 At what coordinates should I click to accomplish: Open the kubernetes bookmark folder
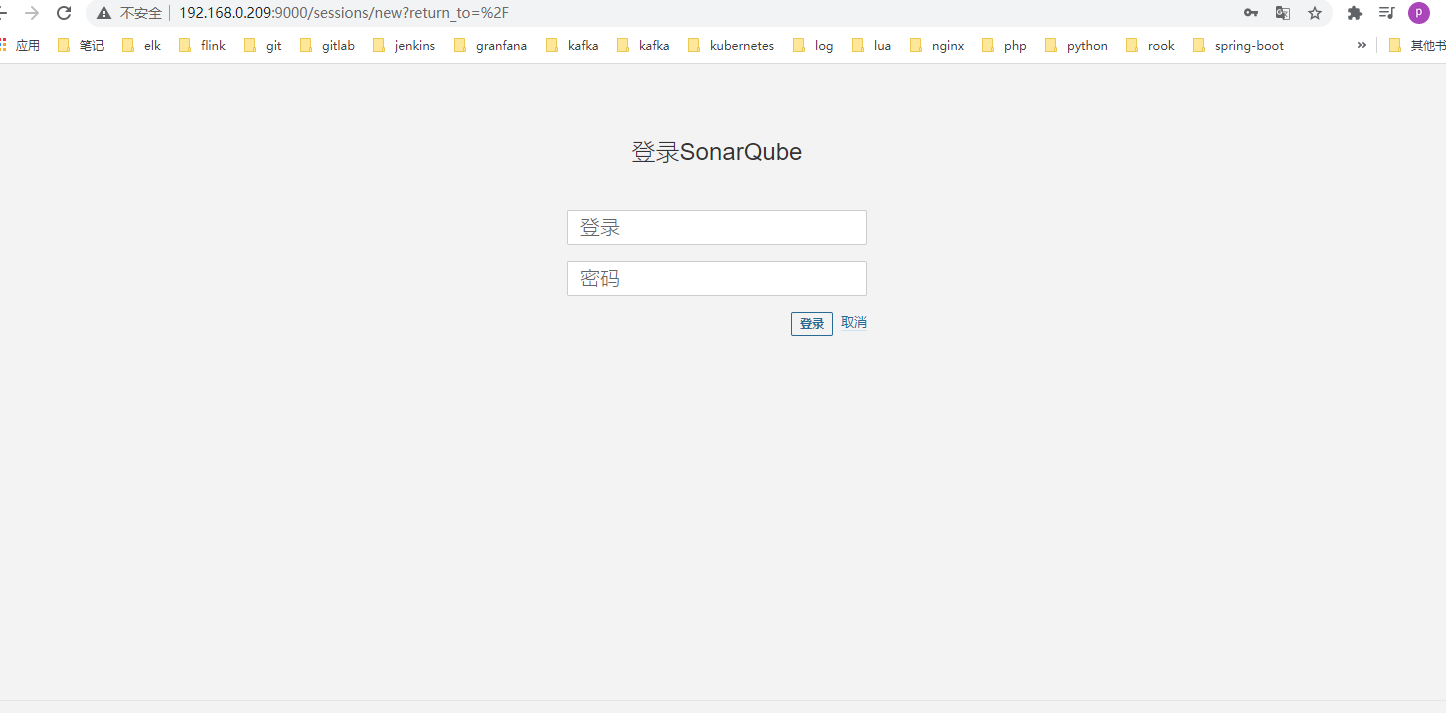(x=731, y=45)
